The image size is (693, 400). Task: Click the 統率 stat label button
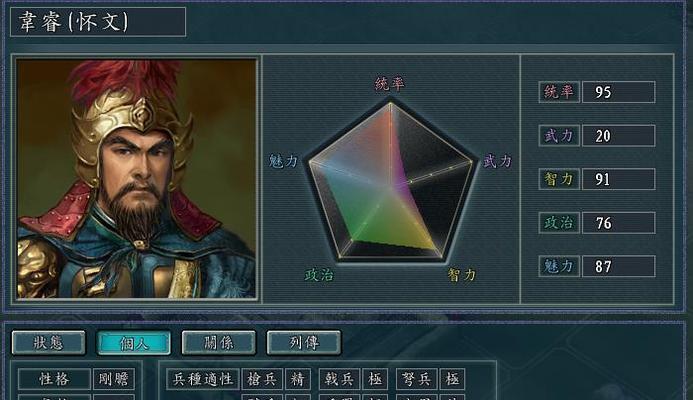[559, 92]
